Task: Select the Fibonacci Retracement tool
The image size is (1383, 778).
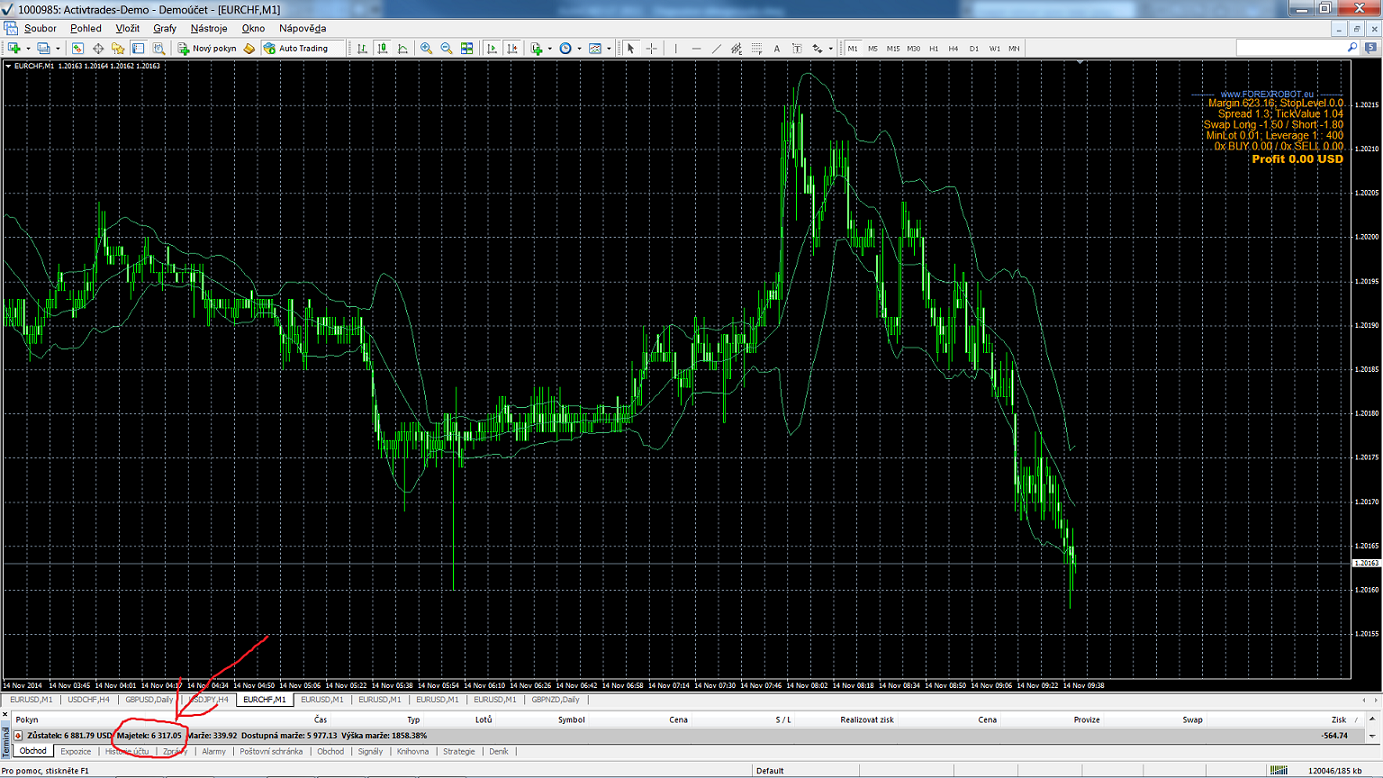Action: (x=757, y=48)
